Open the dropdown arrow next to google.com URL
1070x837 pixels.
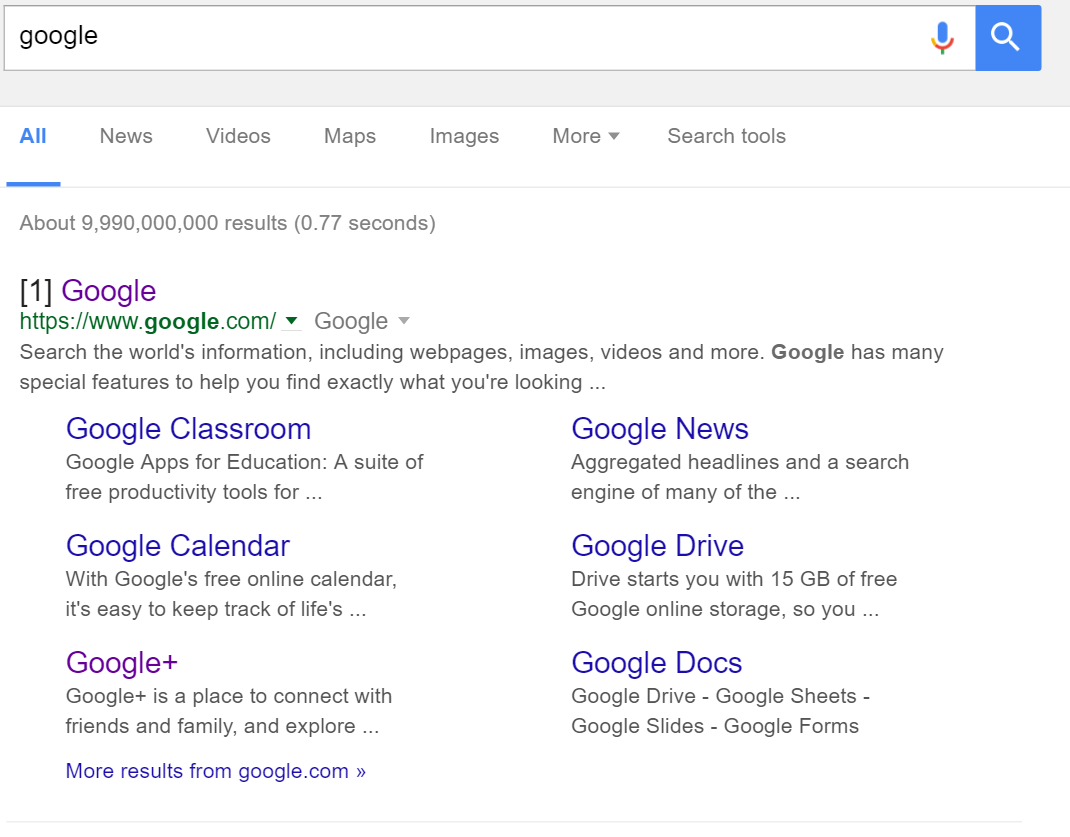click(x=291, y=322)
